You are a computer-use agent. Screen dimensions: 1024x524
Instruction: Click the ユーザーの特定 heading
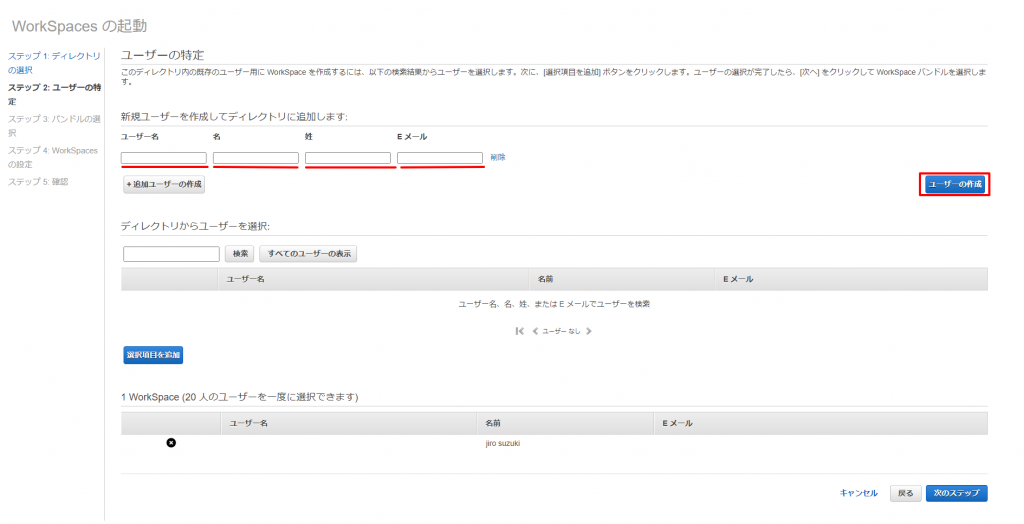[x=163, y=55]
